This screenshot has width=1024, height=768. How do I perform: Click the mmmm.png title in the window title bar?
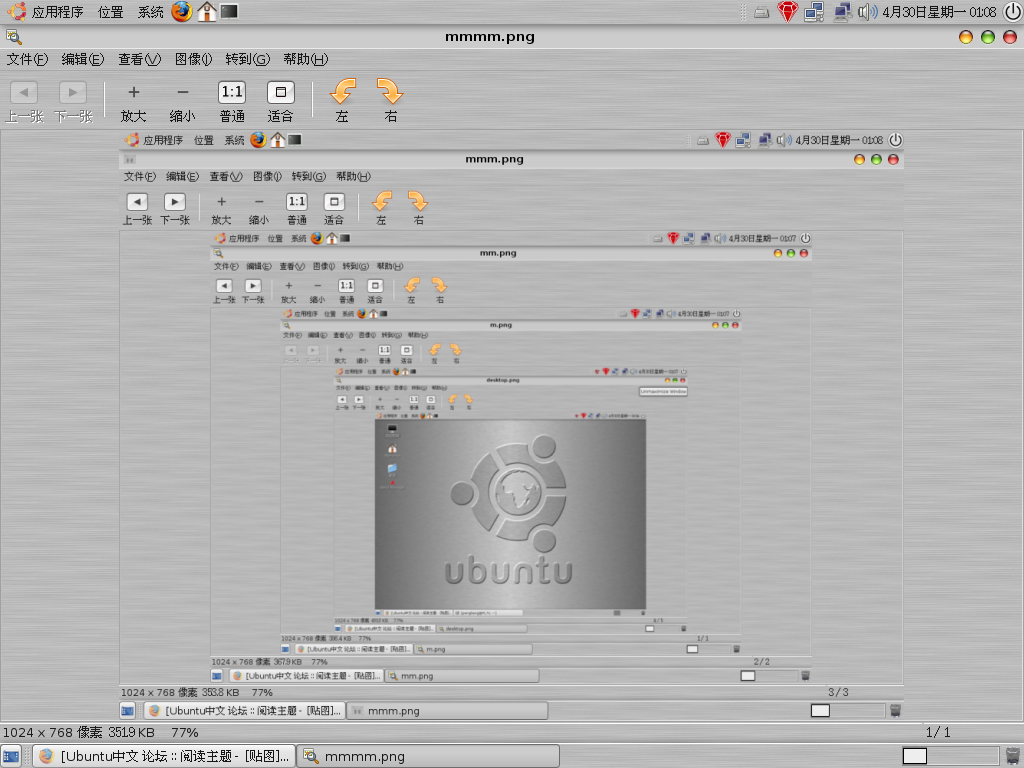(490, 37)
